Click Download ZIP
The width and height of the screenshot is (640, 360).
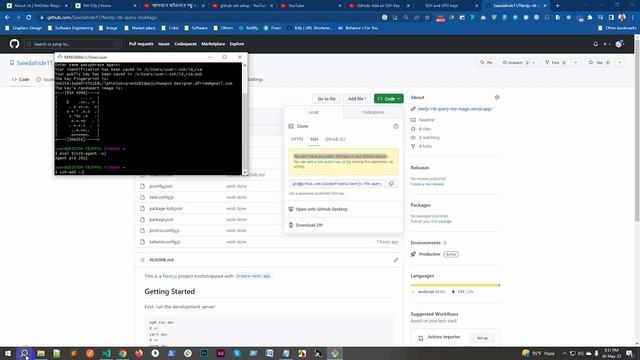pos(309,225)
